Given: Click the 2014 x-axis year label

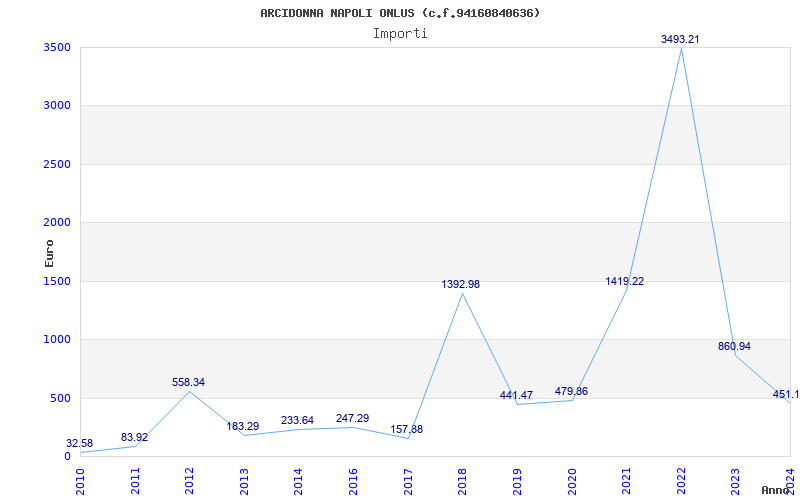Looking at the screenshot, I should (298, 481).
